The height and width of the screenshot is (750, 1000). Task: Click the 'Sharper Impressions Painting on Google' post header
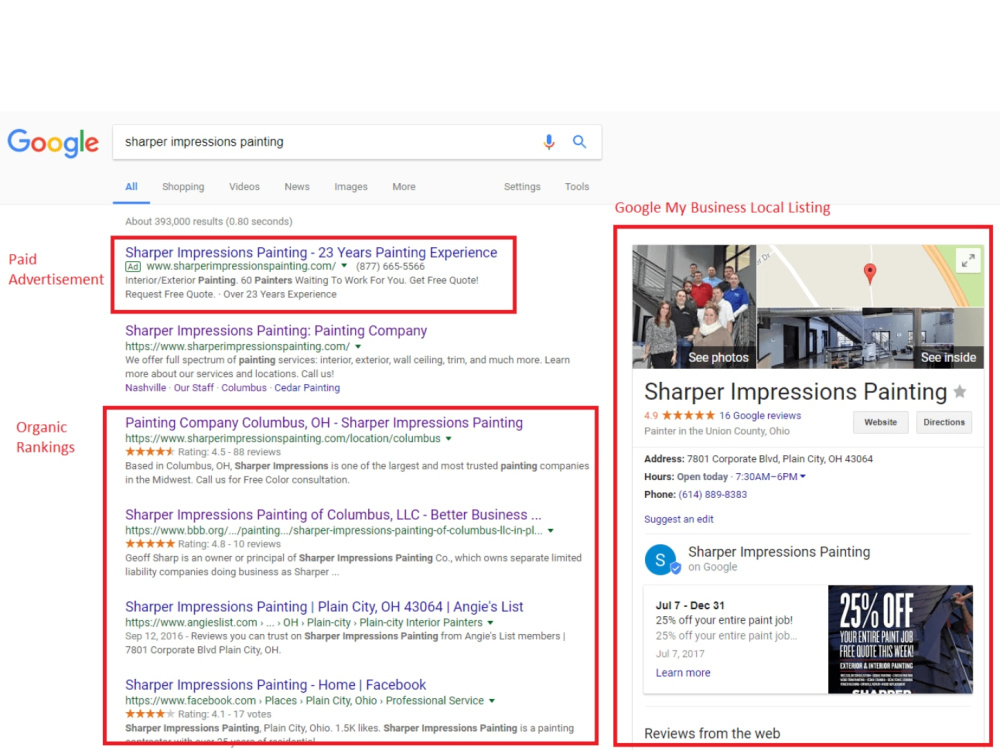[x=779, y=559]
